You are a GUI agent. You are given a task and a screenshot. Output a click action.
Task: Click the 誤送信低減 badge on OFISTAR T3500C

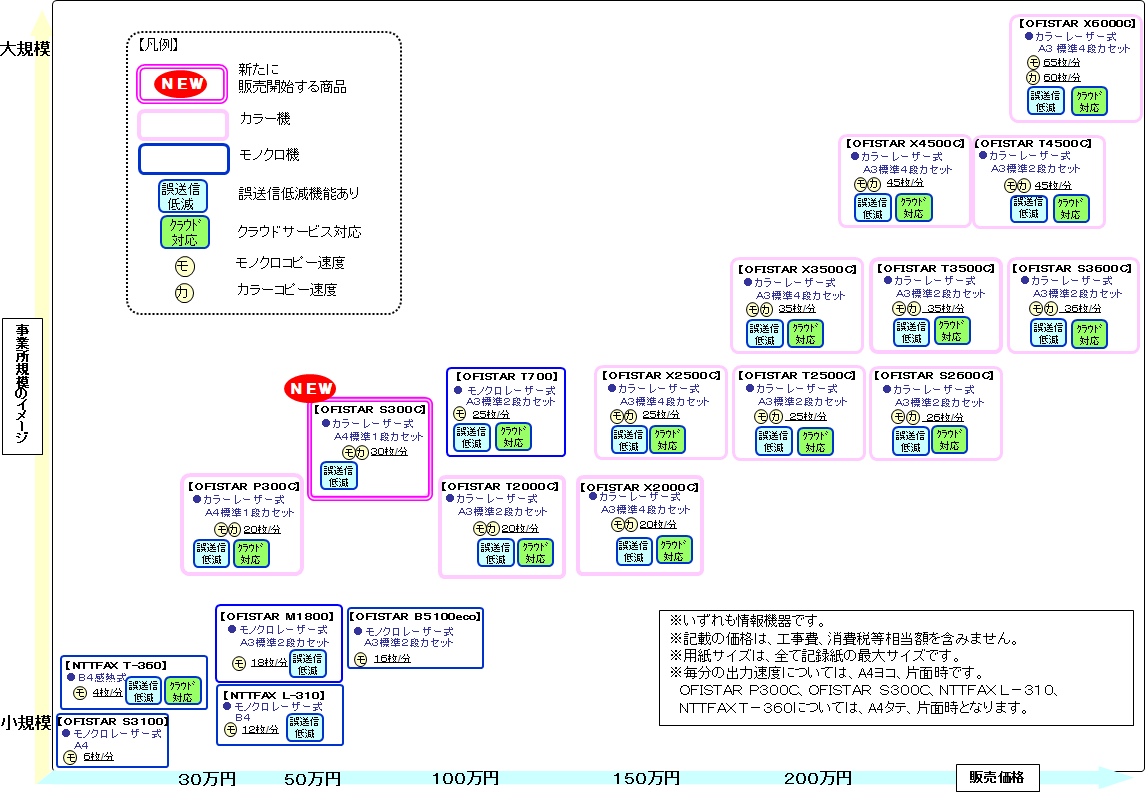click(911, 332)
